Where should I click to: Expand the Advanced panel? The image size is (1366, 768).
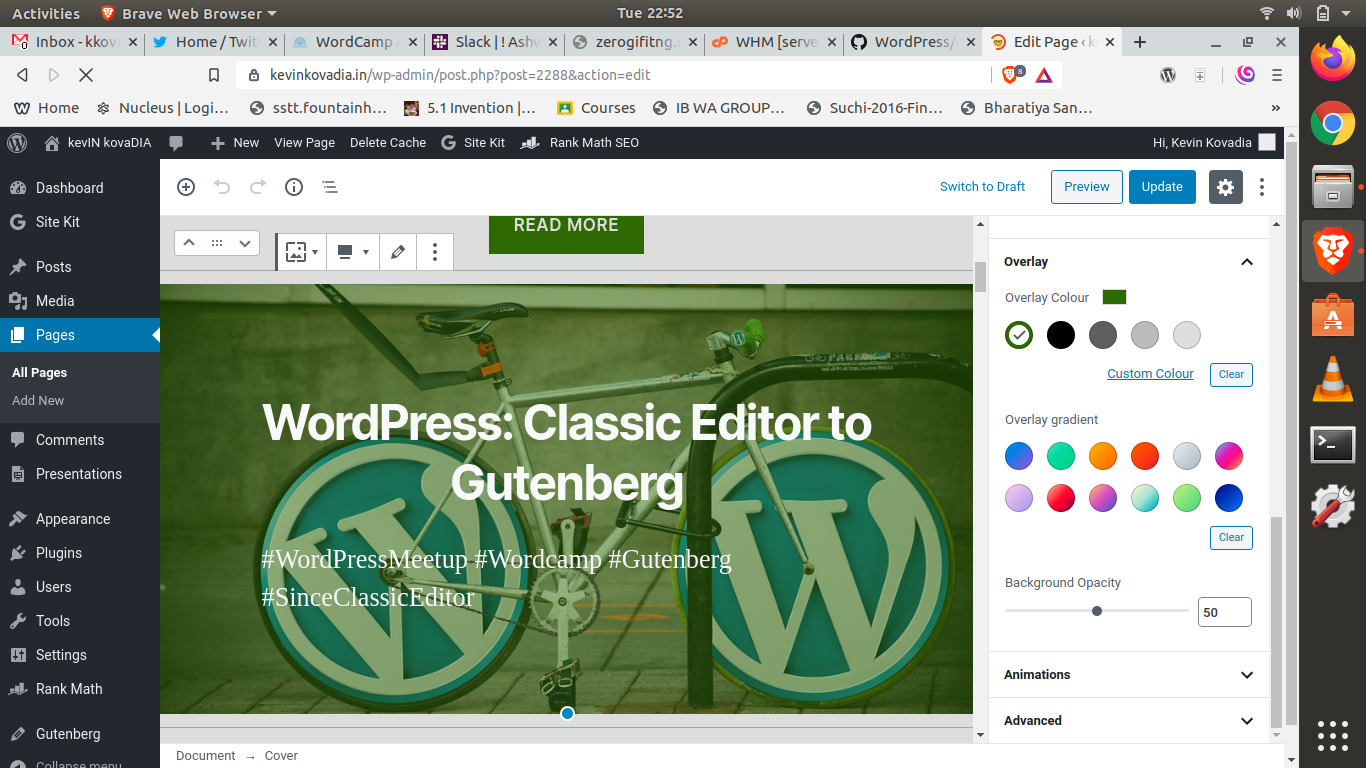pyautogui.click(x=1128, y=721)
